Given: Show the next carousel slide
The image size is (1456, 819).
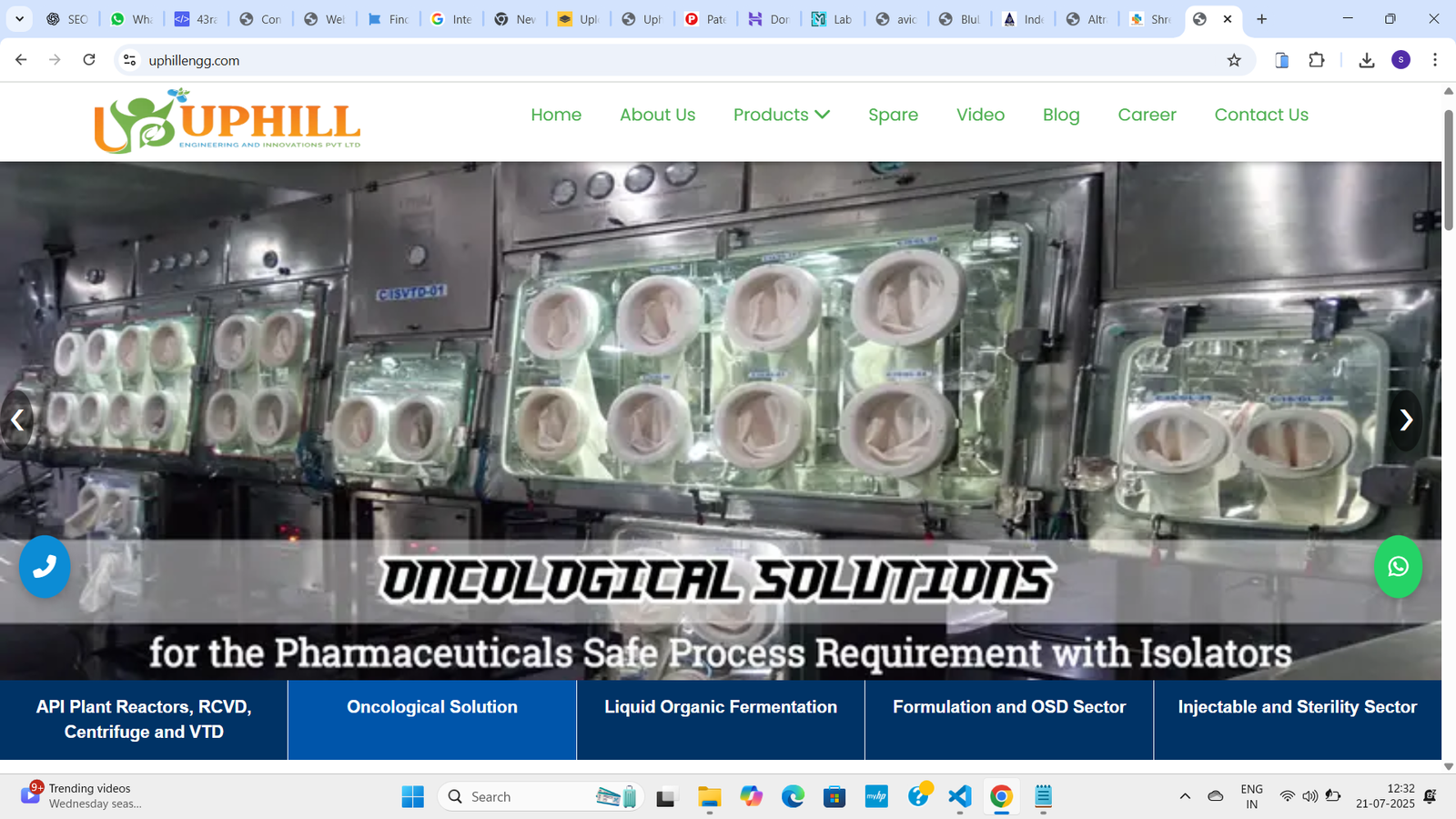Looking at the screenshot, I should (1406, 420).
